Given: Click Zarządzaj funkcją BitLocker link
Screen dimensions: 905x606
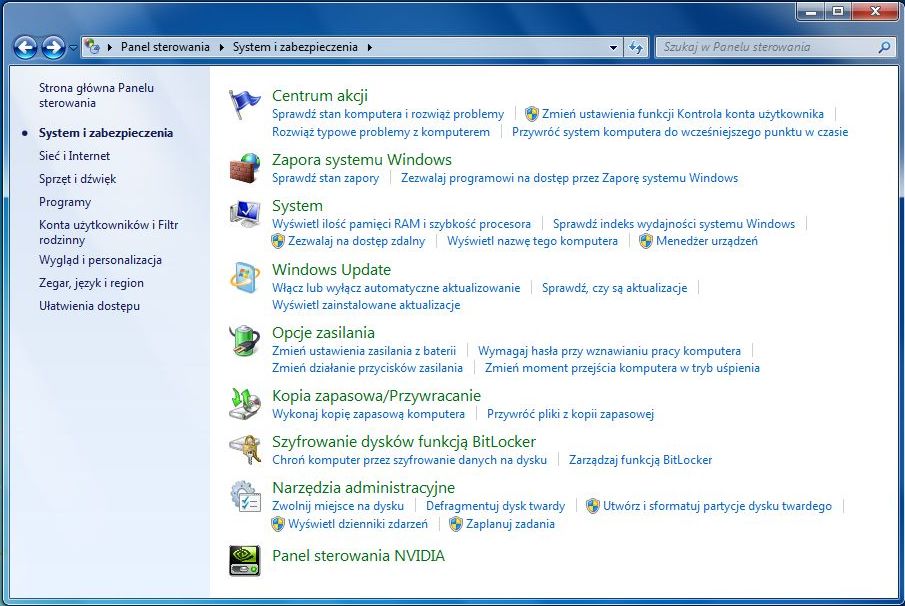Looking at the screenshot, I should click(x=640, y=460).
